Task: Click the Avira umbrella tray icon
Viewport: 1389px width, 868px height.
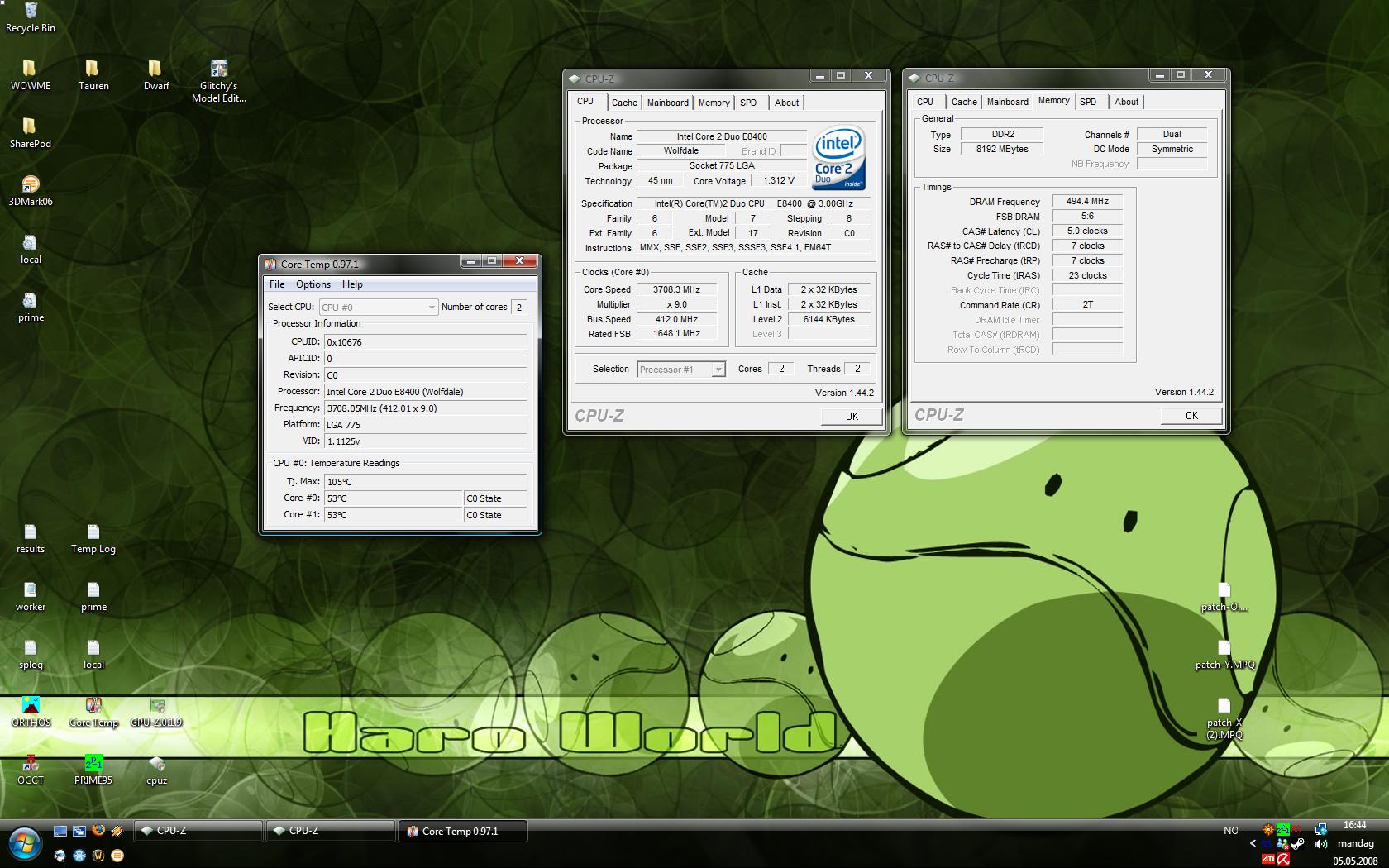Action: click(x=1283, y=860)
